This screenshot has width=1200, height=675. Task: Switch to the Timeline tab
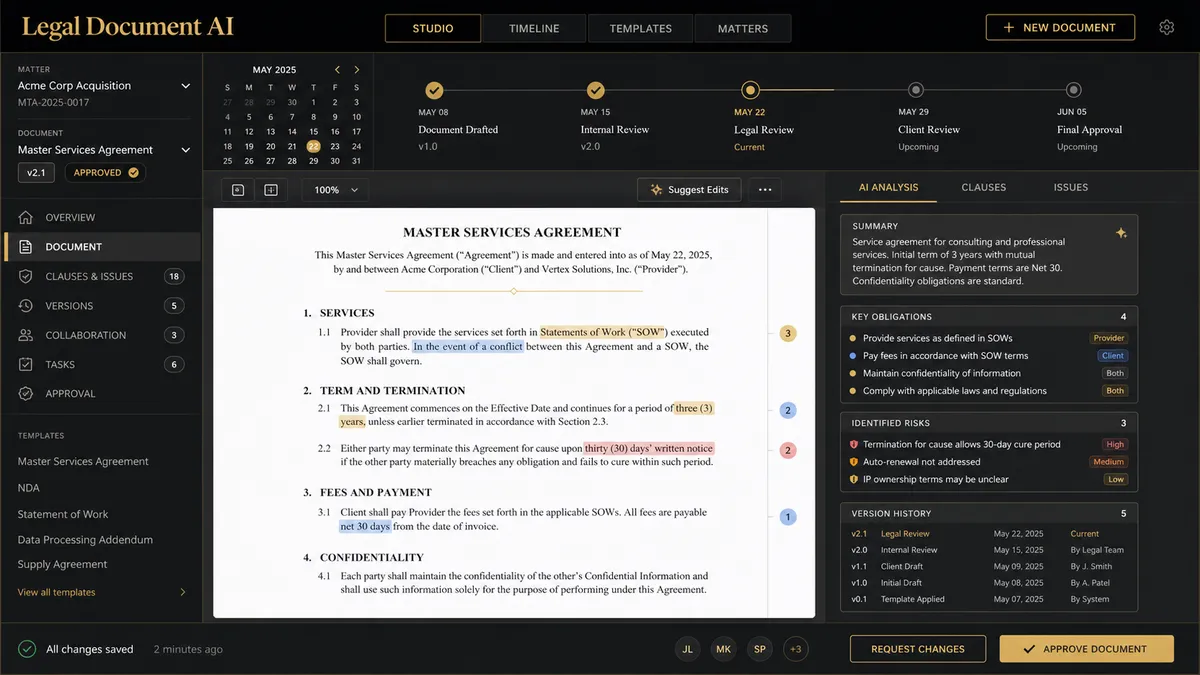tap(534, 28)
